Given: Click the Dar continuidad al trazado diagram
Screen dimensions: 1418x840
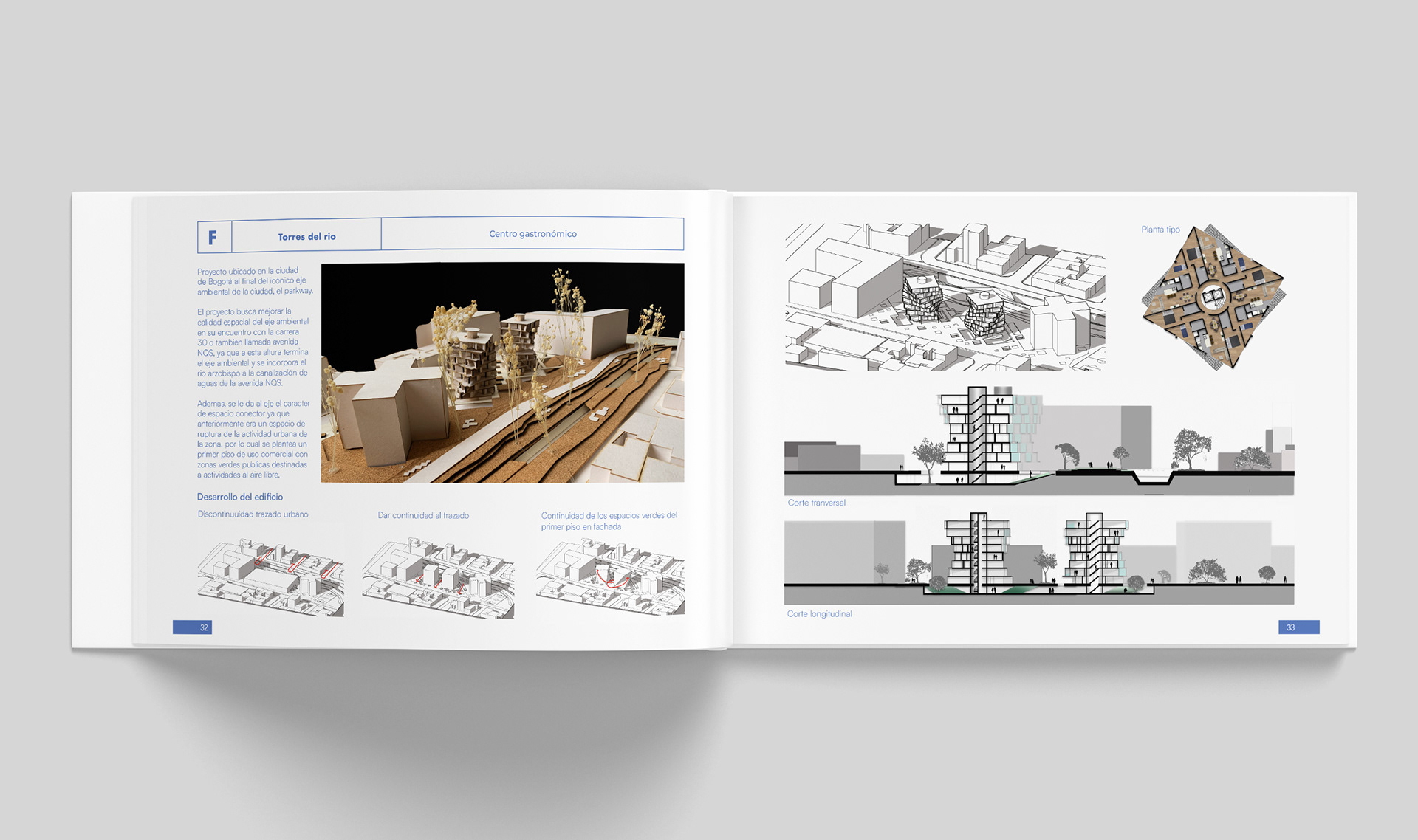Looking at the screenshot, I should [438, 578].
